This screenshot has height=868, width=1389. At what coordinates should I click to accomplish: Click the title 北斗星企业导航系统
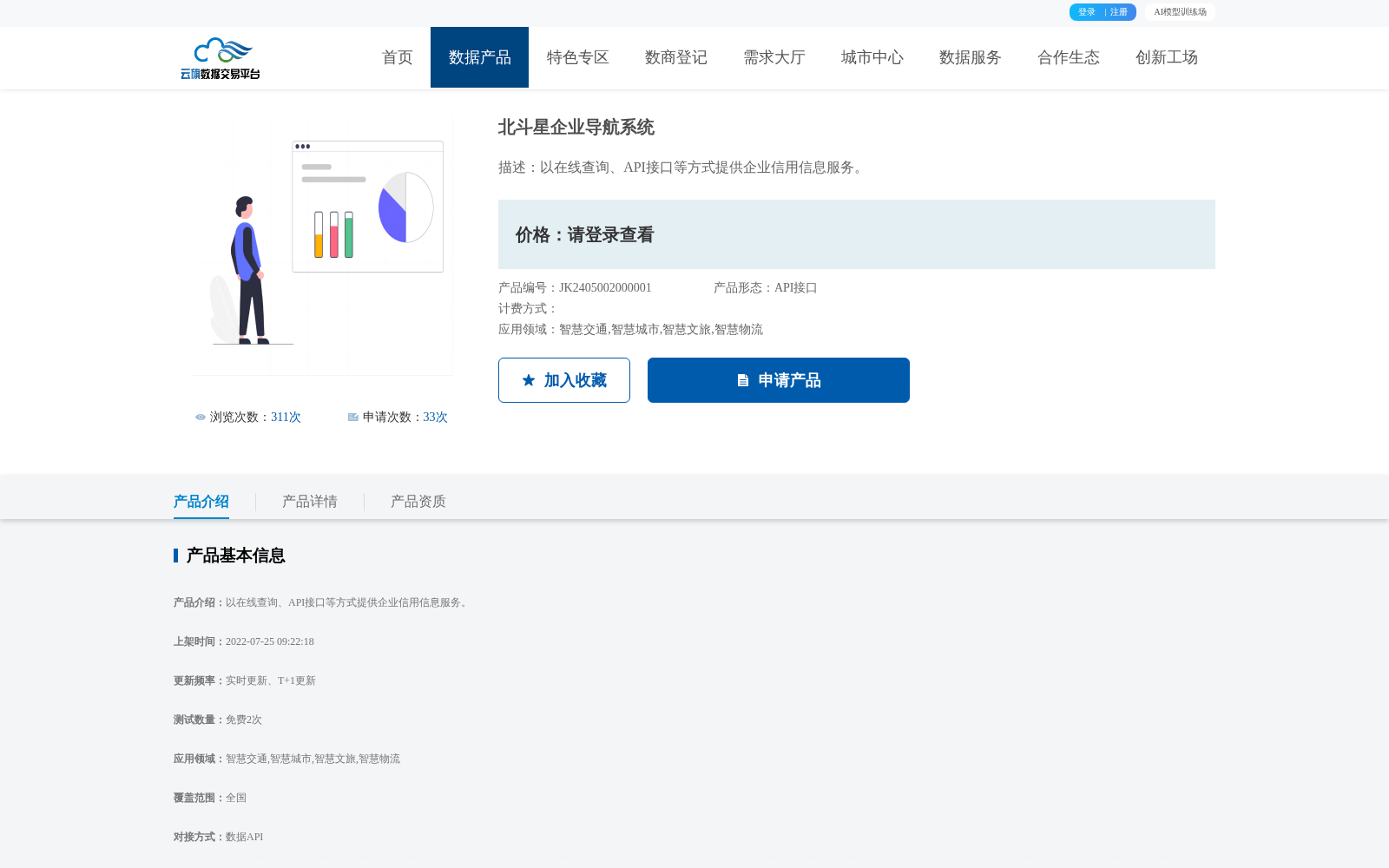pyautogui.click(x=576, y=128)
